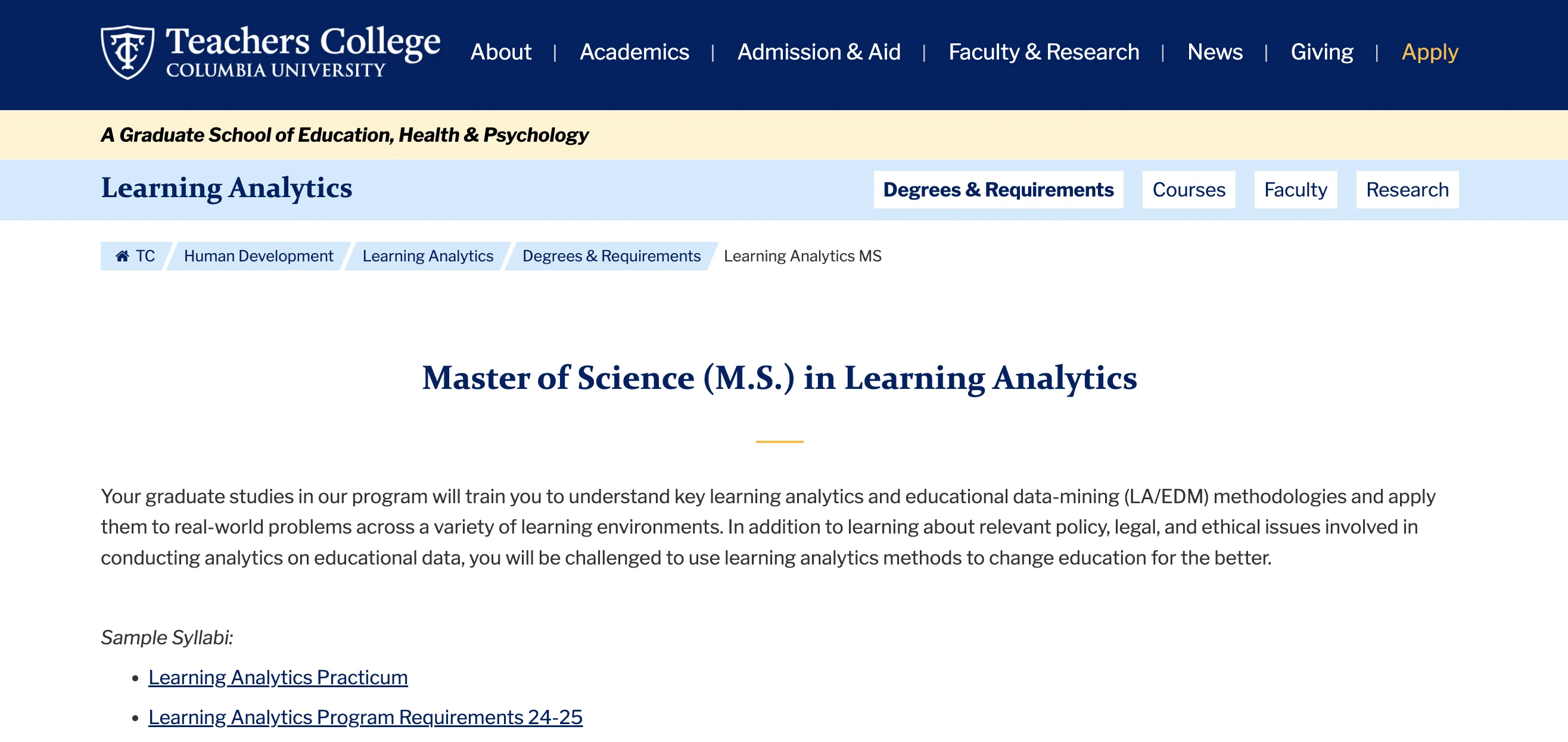Screen dimensions: 1568x742
Task: Open the Faculty program tab
Action: click(x=1295, y=189)
